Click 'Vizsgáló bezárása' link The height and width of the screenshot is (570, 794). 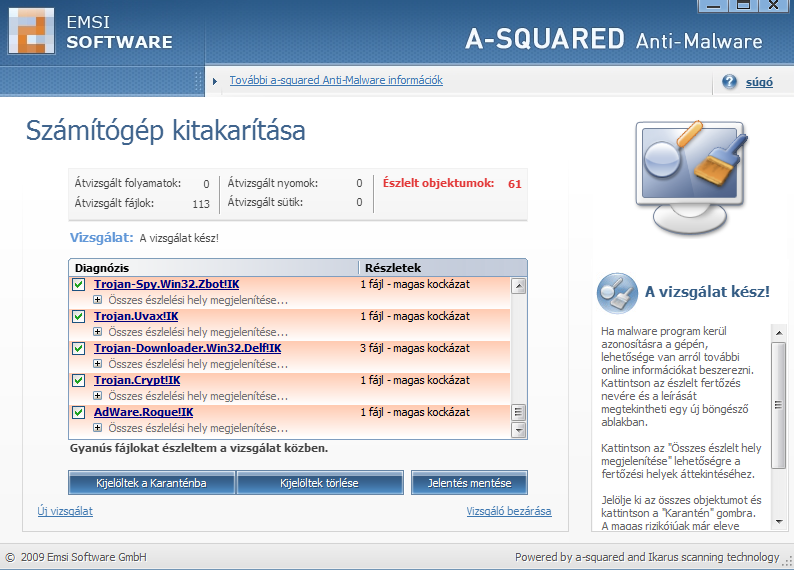coord(509,511)
